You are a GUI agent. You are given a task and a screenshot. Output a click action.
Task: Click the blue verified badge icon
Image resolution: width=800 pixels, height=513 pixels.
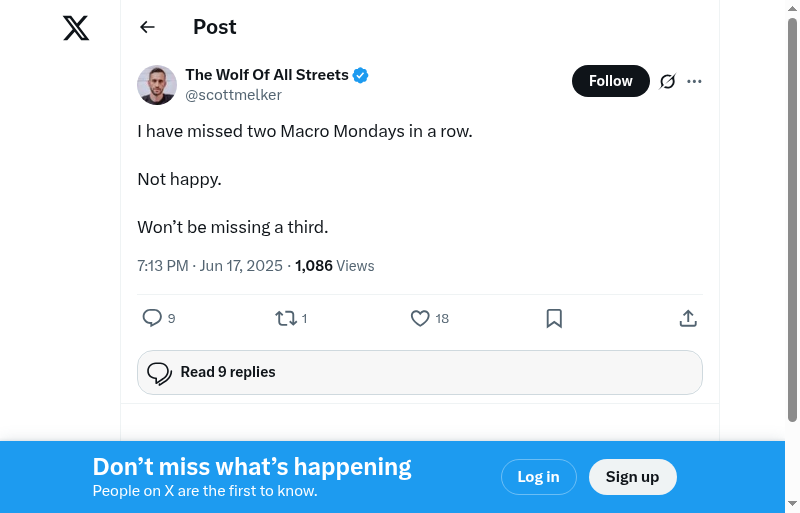tap(361, 75)
